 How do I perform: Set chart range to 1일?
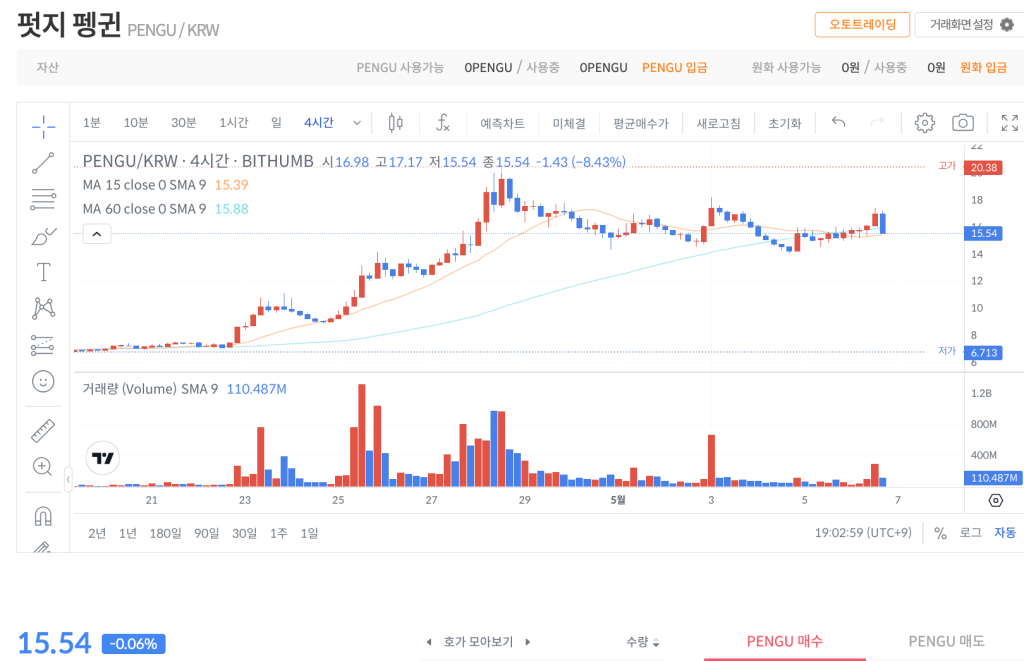coord(310,534)
